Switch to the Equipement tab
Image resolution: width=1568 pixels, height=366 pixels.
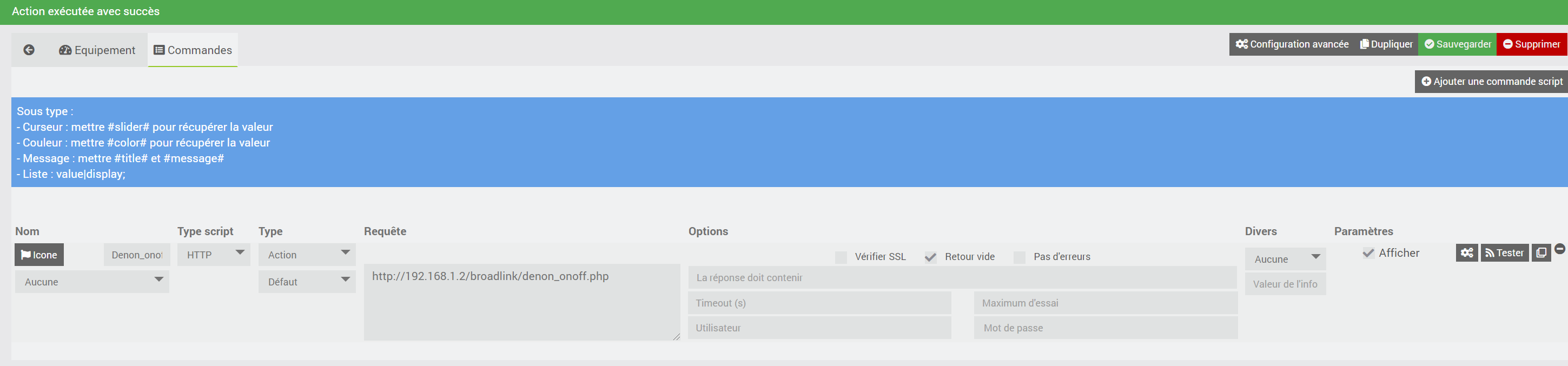tap(97, 50)
